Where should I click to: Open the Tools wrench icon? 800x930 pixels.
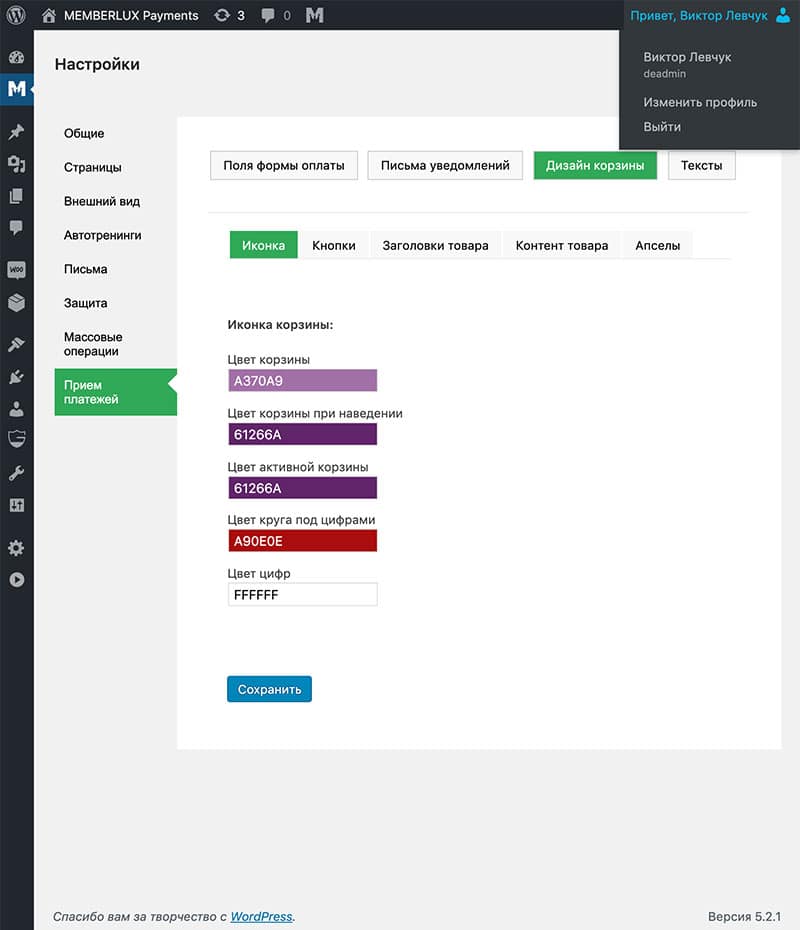click(16, 473)
